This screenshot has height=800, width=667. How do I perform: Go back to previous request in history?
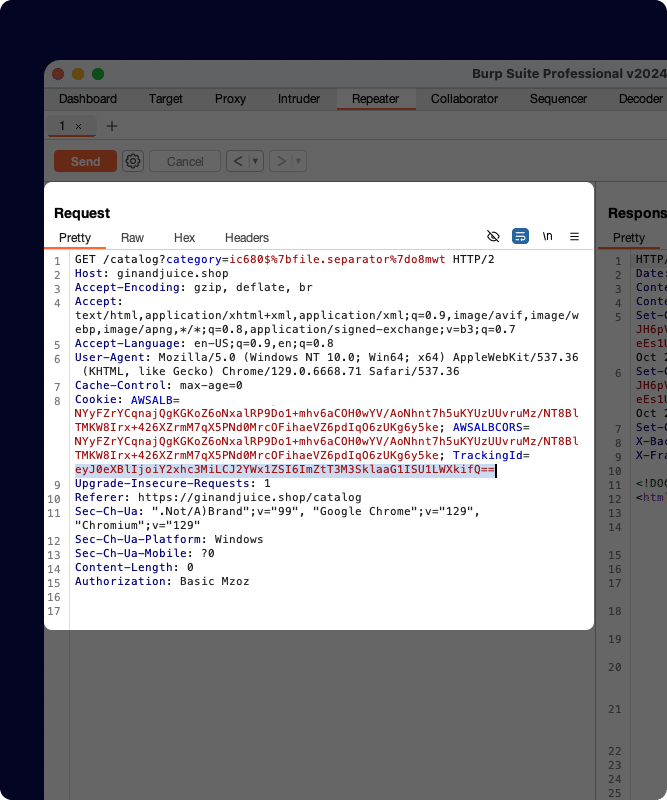[x=237, y=161]
